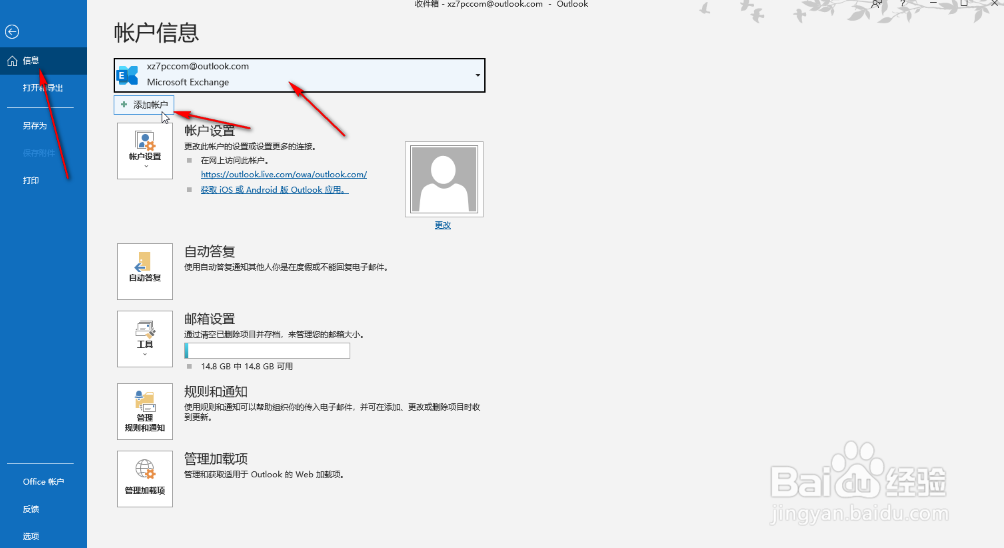Click the home icon beside 信息
Viewport: 1004px width, 548px height.
tap(12, 61)
